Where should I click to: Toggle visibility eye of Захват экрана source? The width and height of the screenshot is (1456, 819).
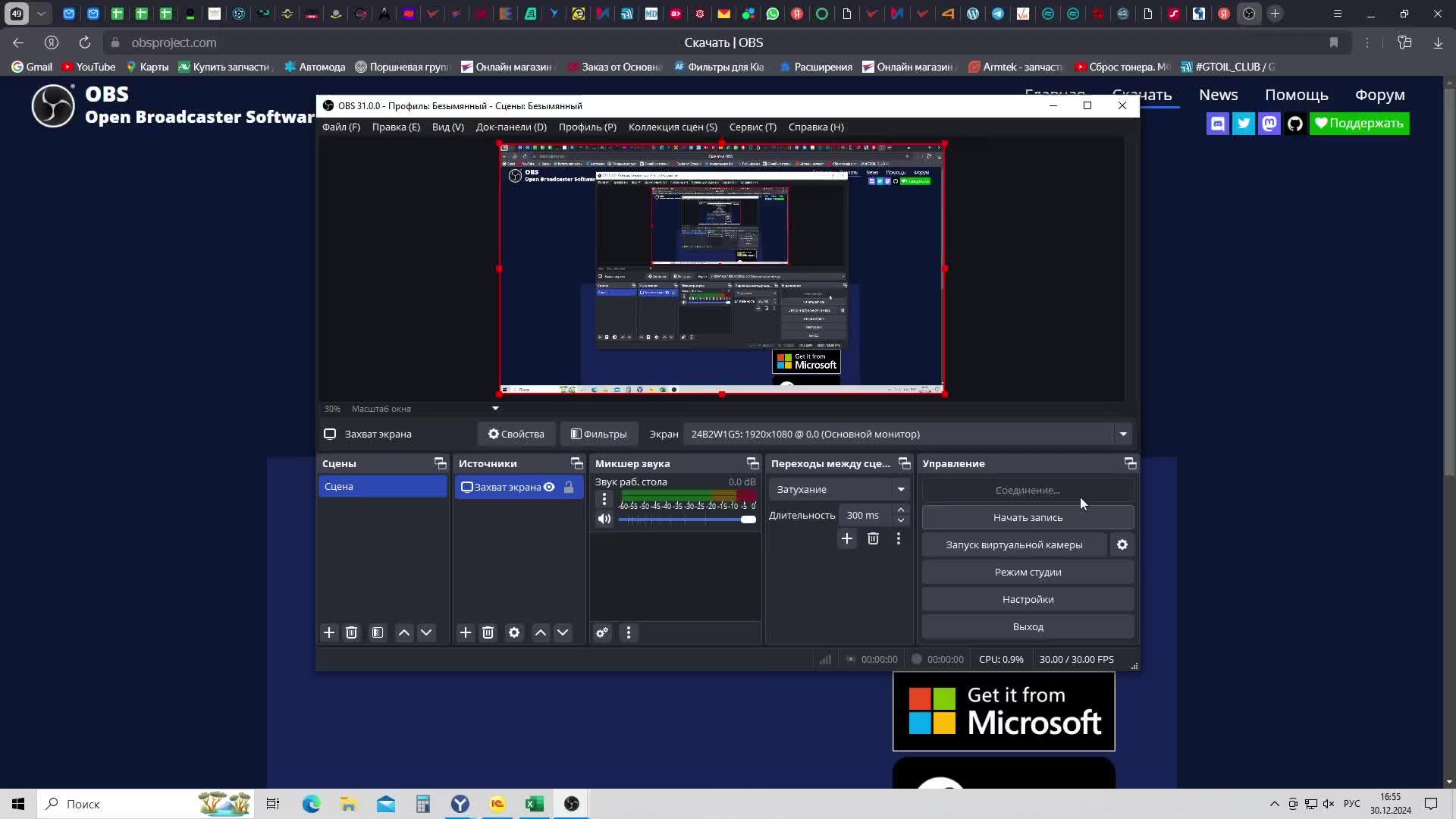[549, 487]
